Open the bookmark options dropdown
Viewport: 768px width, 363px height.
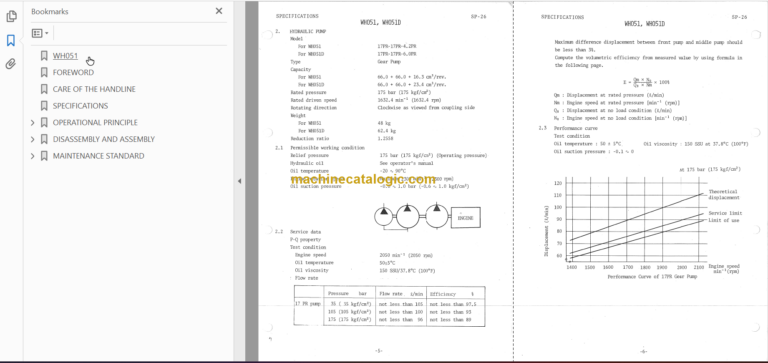[40, 33]
